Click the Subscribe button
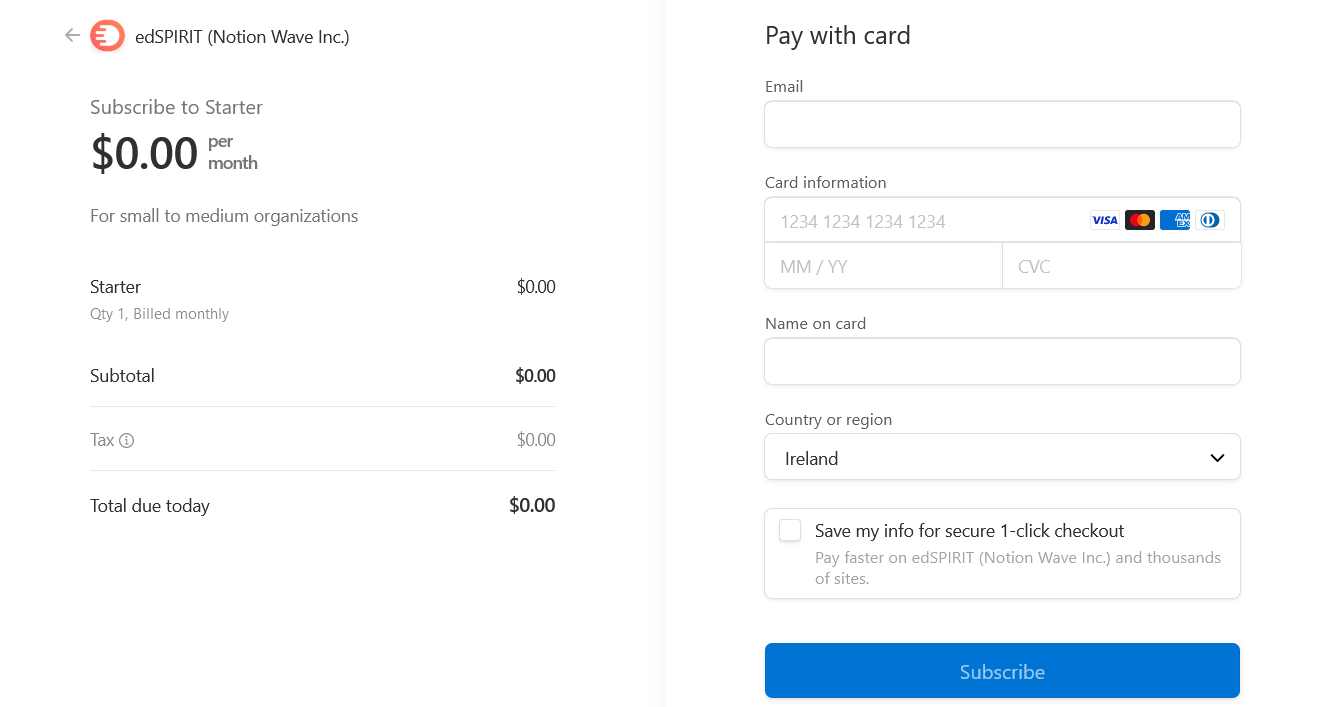1328x707 pixels. 1002,671
